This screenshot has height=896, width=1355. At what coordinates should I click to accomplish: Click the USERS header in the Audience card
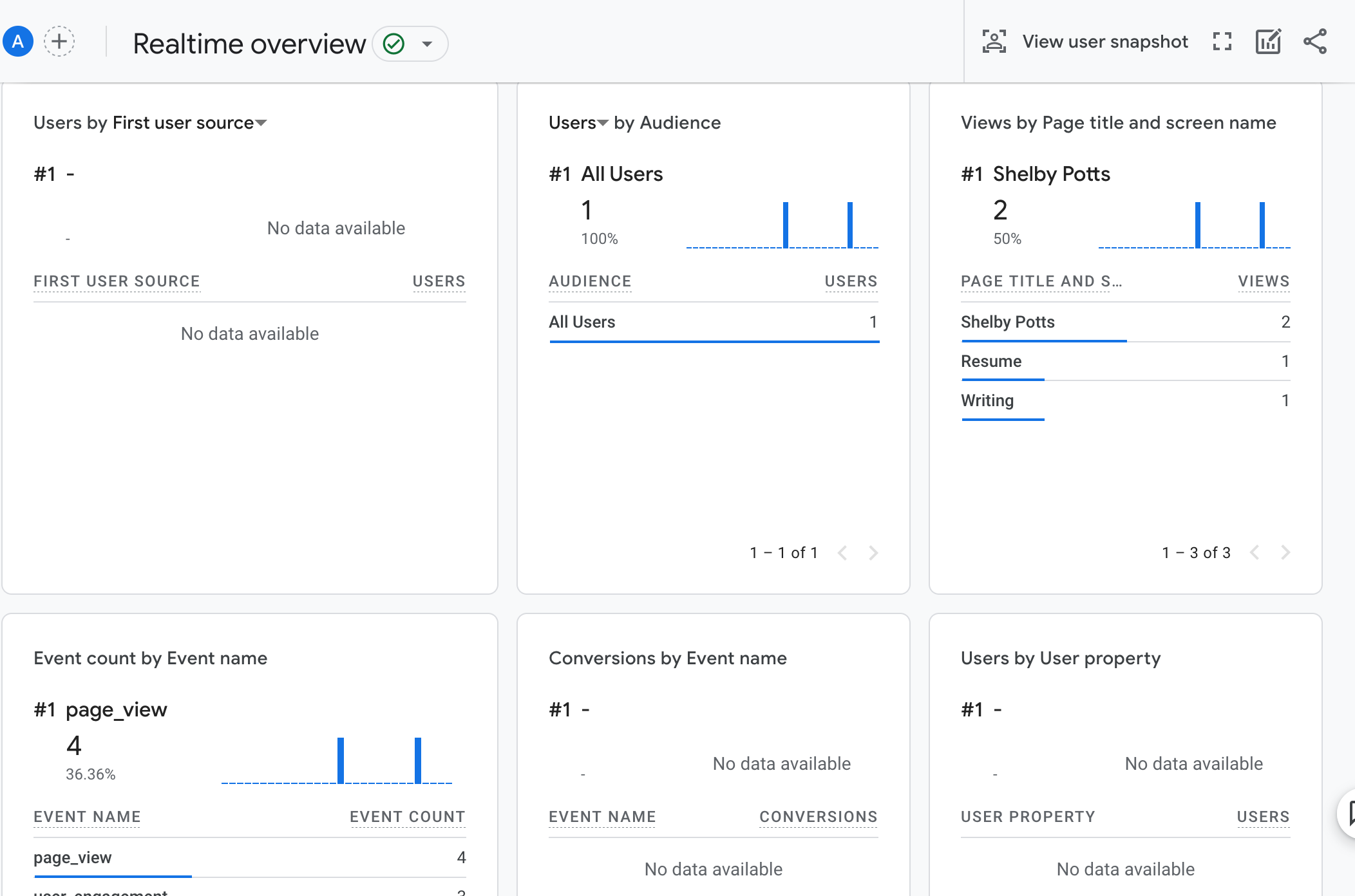pos(851,281)
